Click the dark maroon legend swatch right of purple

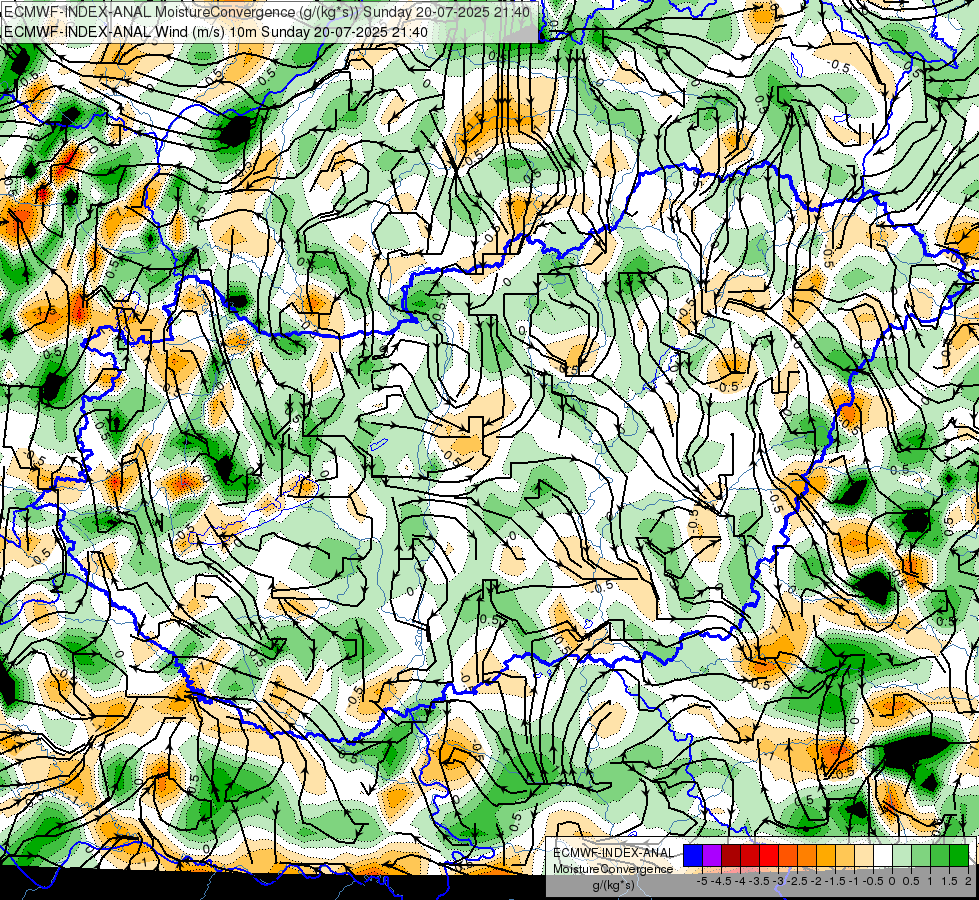pos(731,856)
